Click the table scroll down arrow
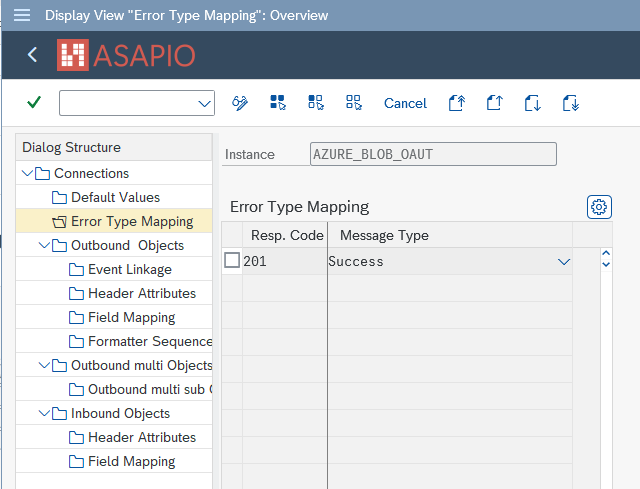This screenshot has width=640, height=489. click(x=606, y=265)
